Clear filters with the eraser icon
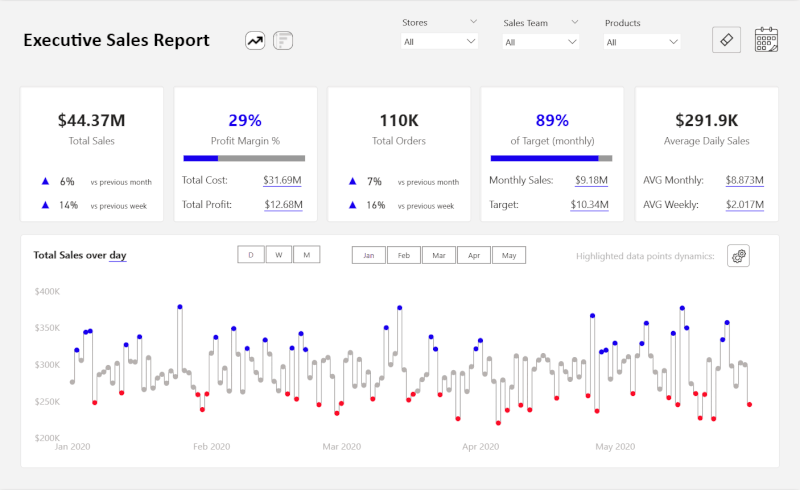Viewport: 800px width, 490px height. click(727, 39)
